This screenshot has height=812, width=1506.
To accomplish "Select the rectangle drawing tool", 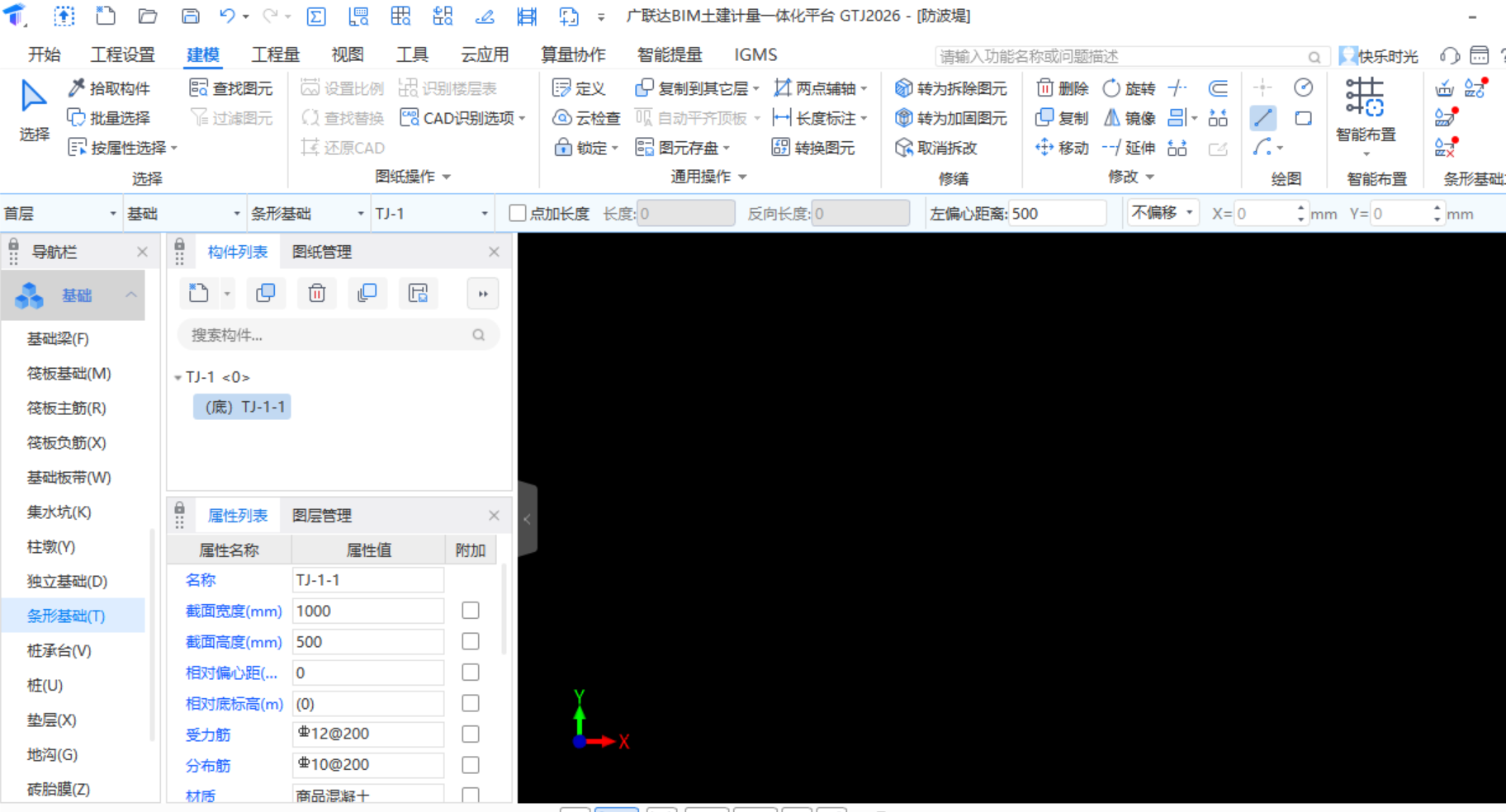I will tap(1304, 118).
